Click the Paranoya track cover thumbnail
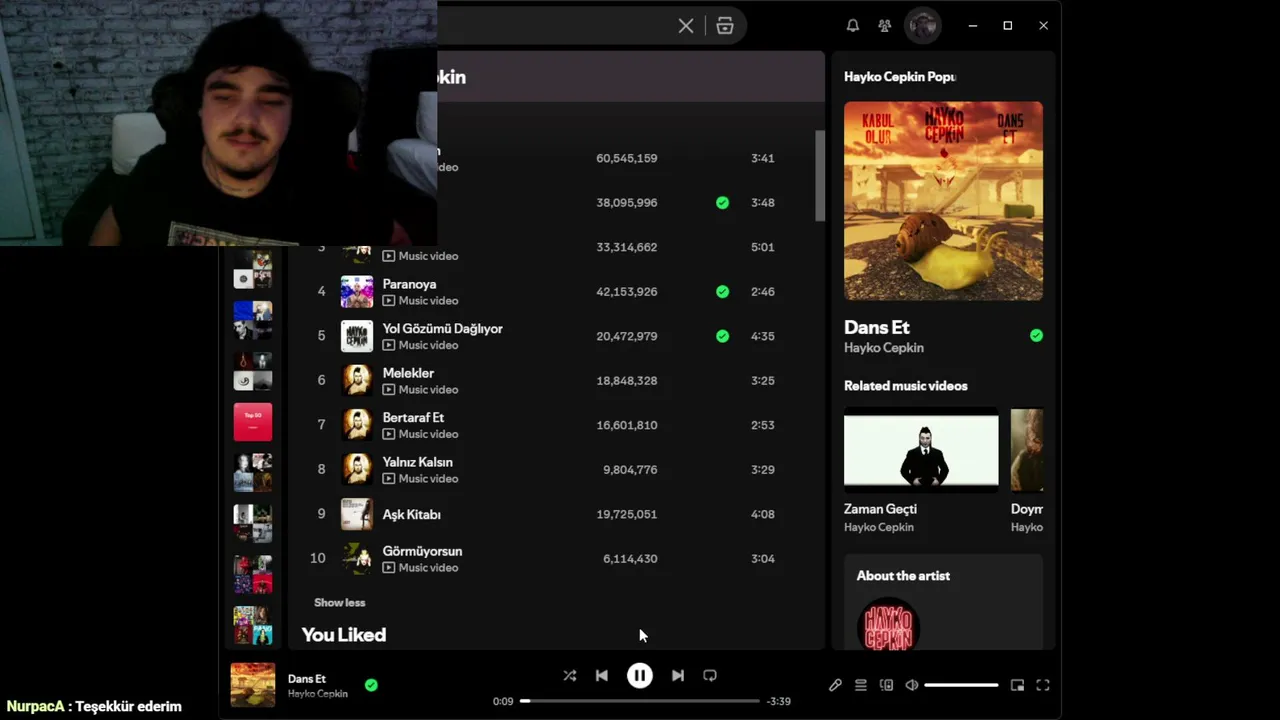The image size is (1280, 720). 357,292
